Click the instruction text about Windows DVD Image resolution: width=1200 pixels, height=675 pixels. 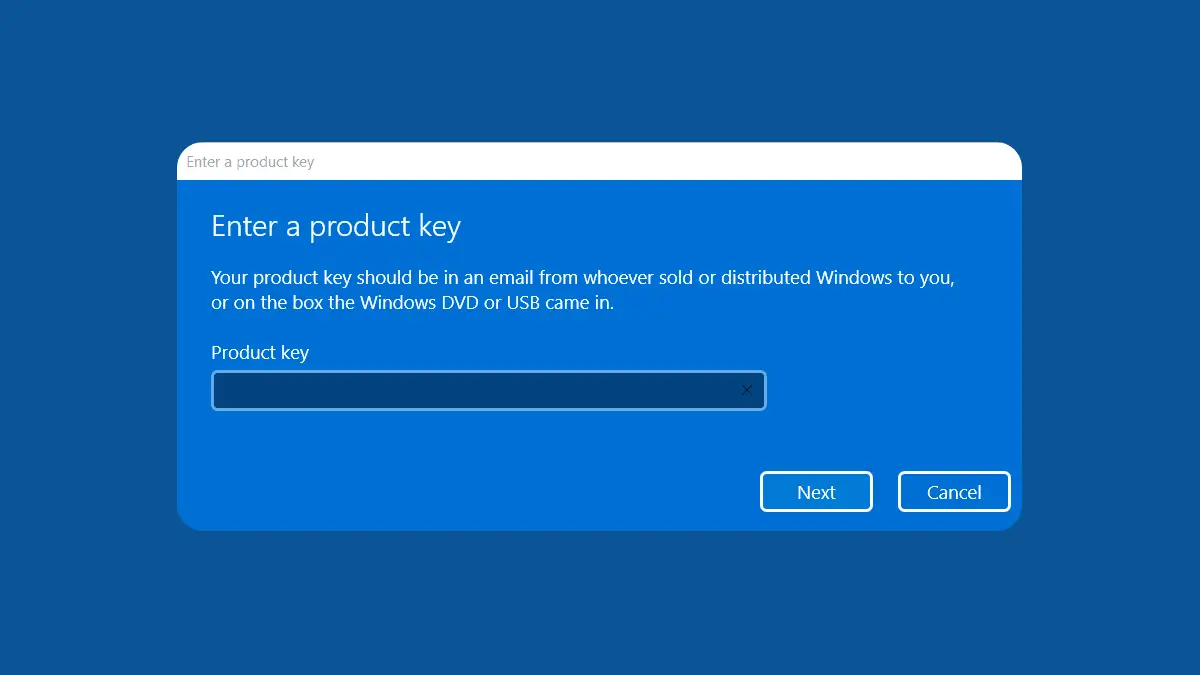point(582,289)
